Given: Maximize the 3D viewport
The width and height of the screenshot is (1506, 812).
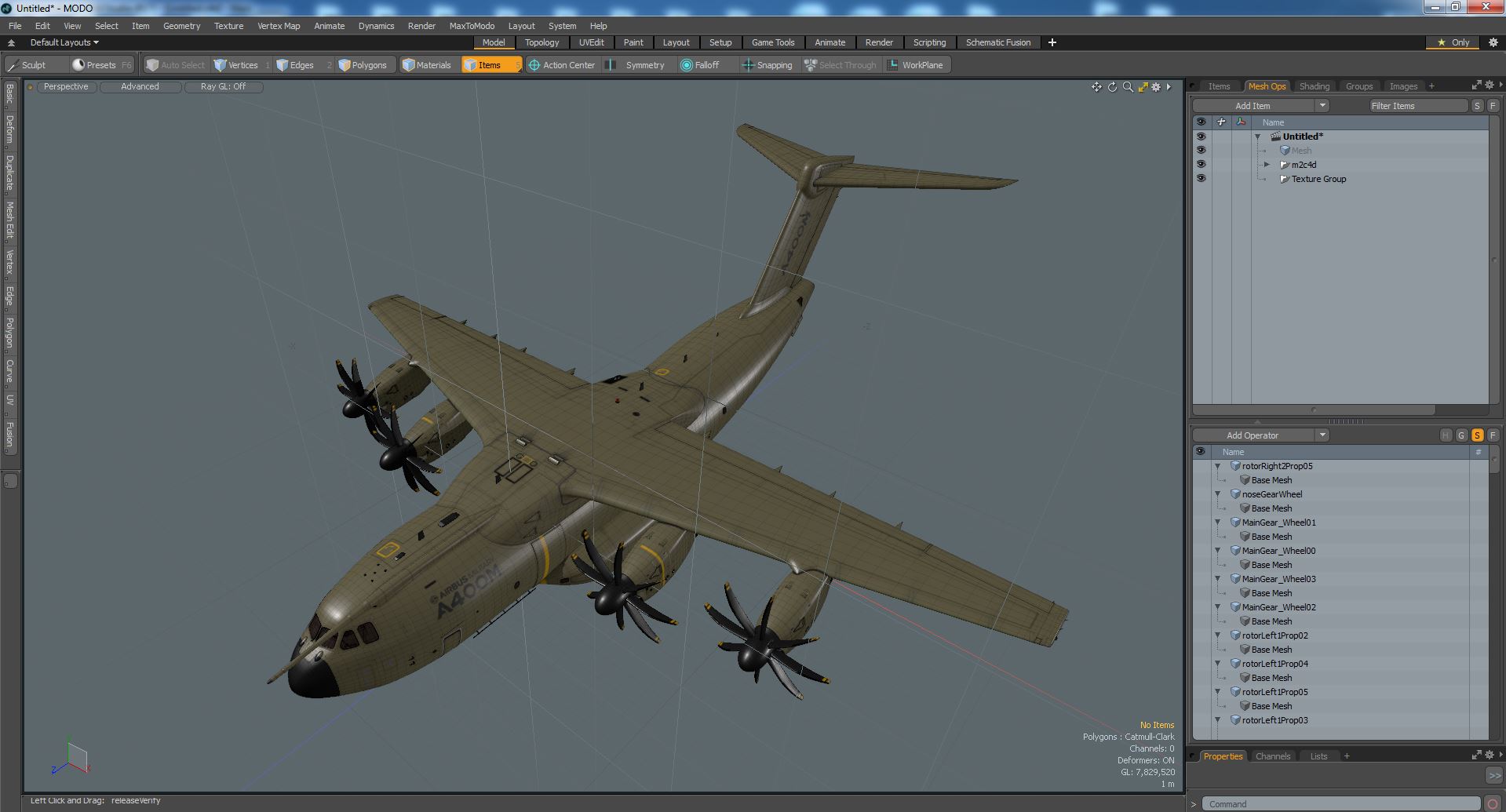Looking at the screenshot, I should tap(1143, 87).
